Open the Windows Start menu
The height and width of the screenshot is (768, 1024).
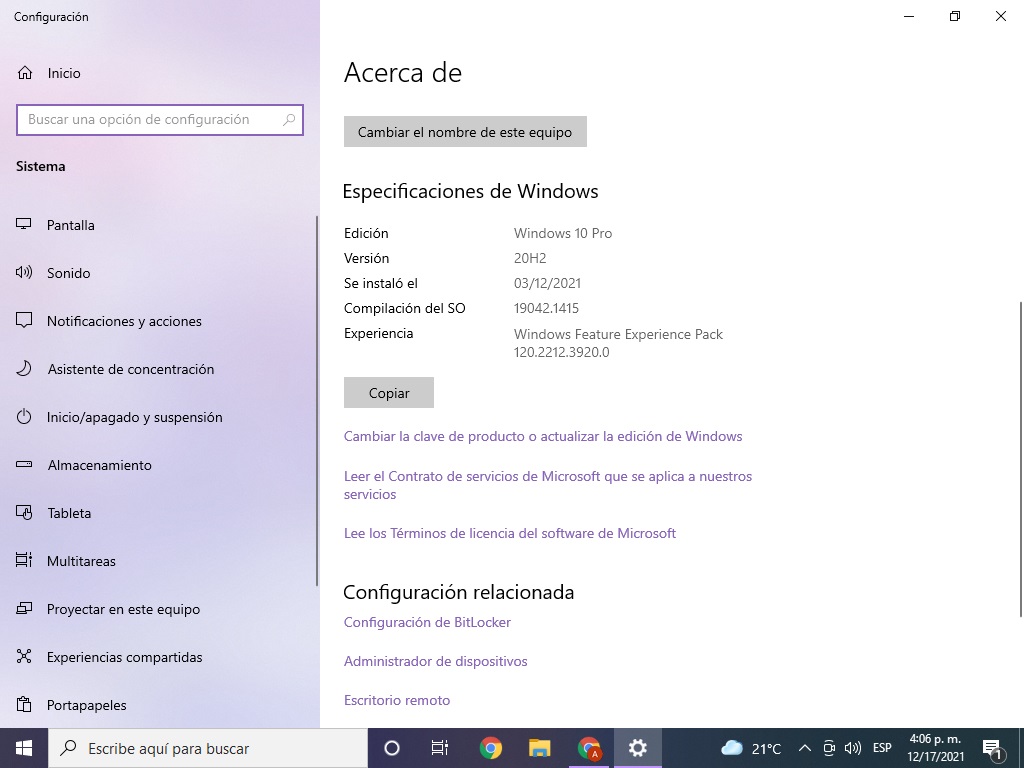24,748
